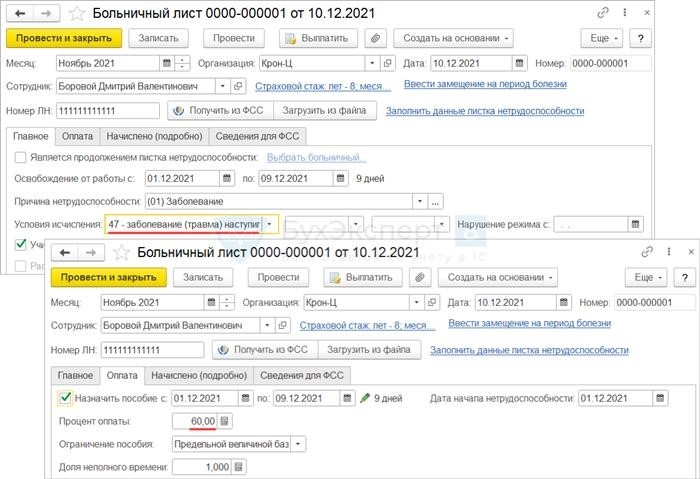Screen dimensions: 700x479
Task: Expand Организация dropdown in upper window
Action: pyautogui.click(x=372, y=63)
